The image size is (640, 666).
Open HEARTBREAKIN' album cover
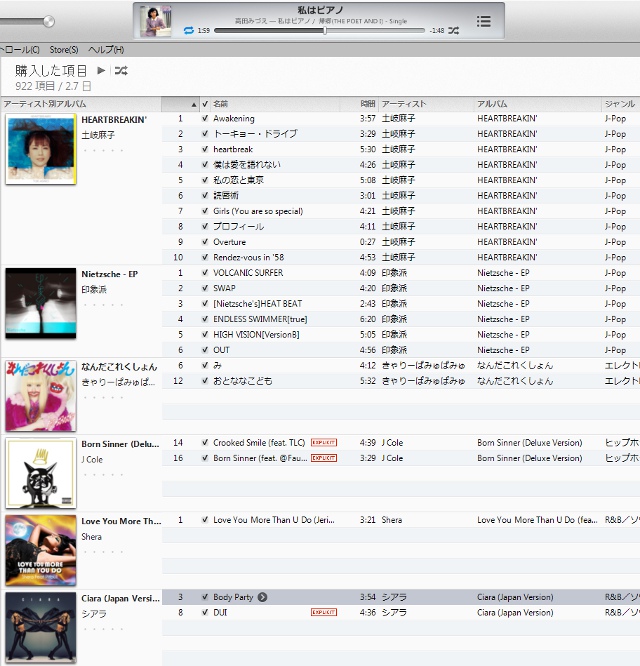coord(41,149)
